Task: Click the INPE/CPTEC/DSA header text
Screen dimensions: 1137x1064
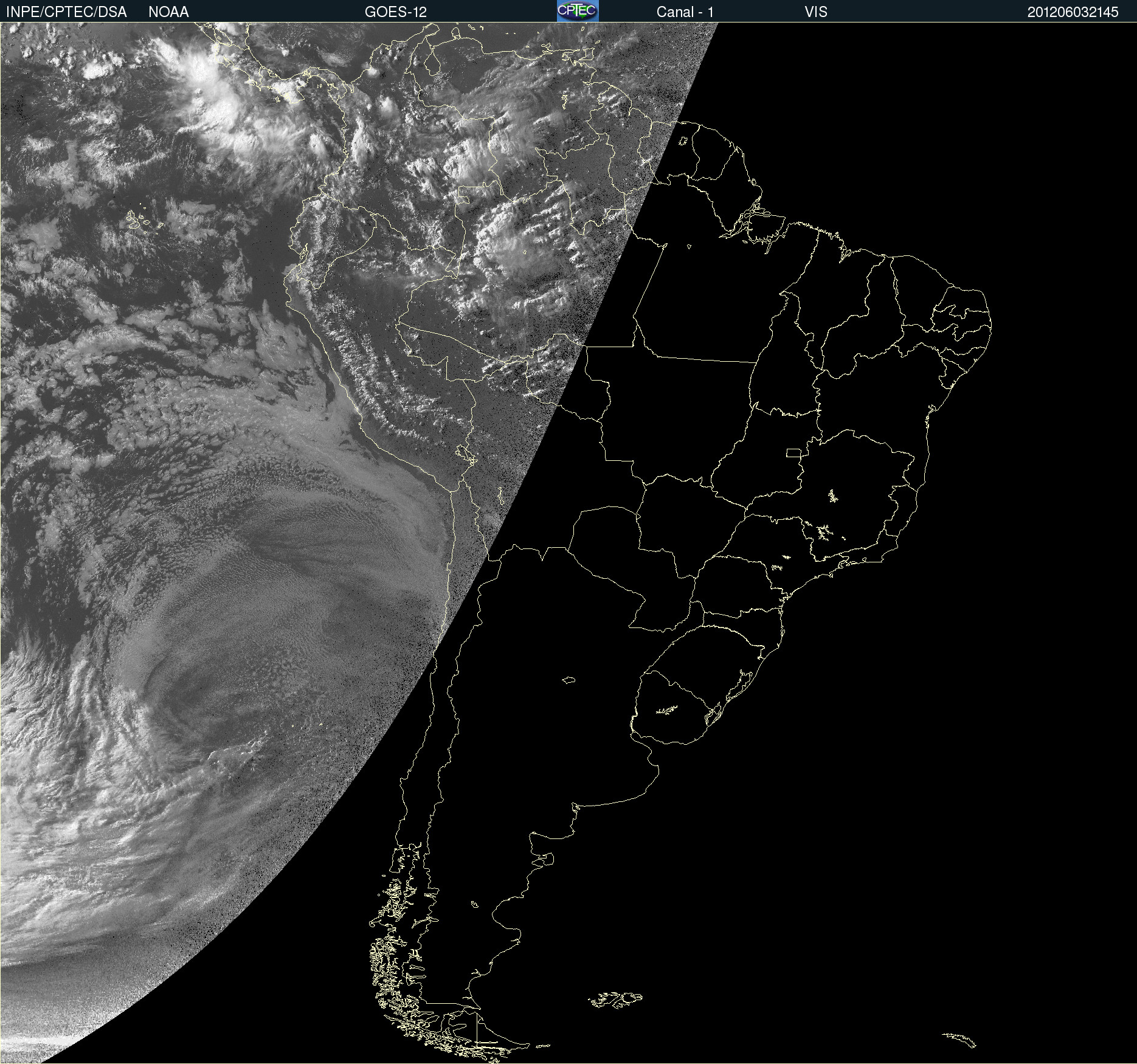Action: (66, 12)
